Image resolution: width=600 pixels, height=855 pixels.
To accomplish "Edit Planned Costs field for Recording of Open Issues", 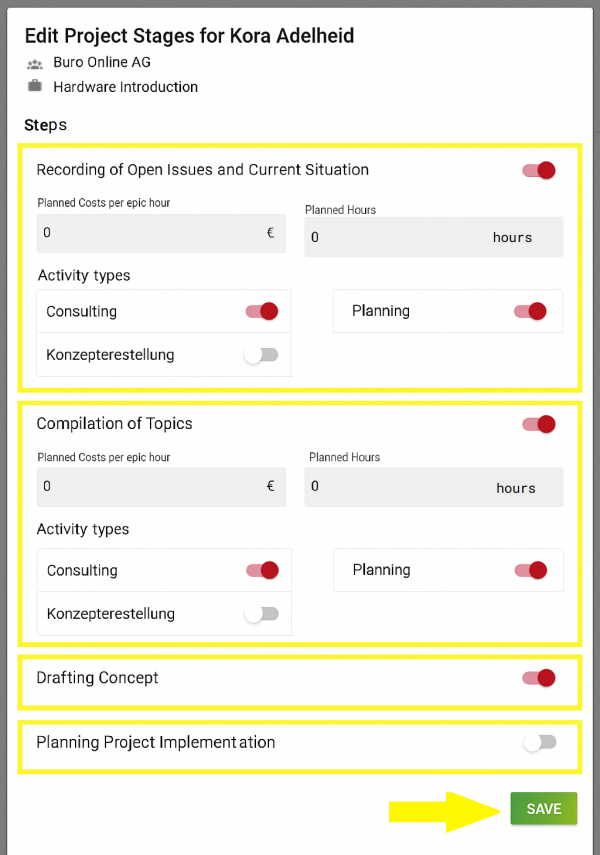I will point(150,233).
